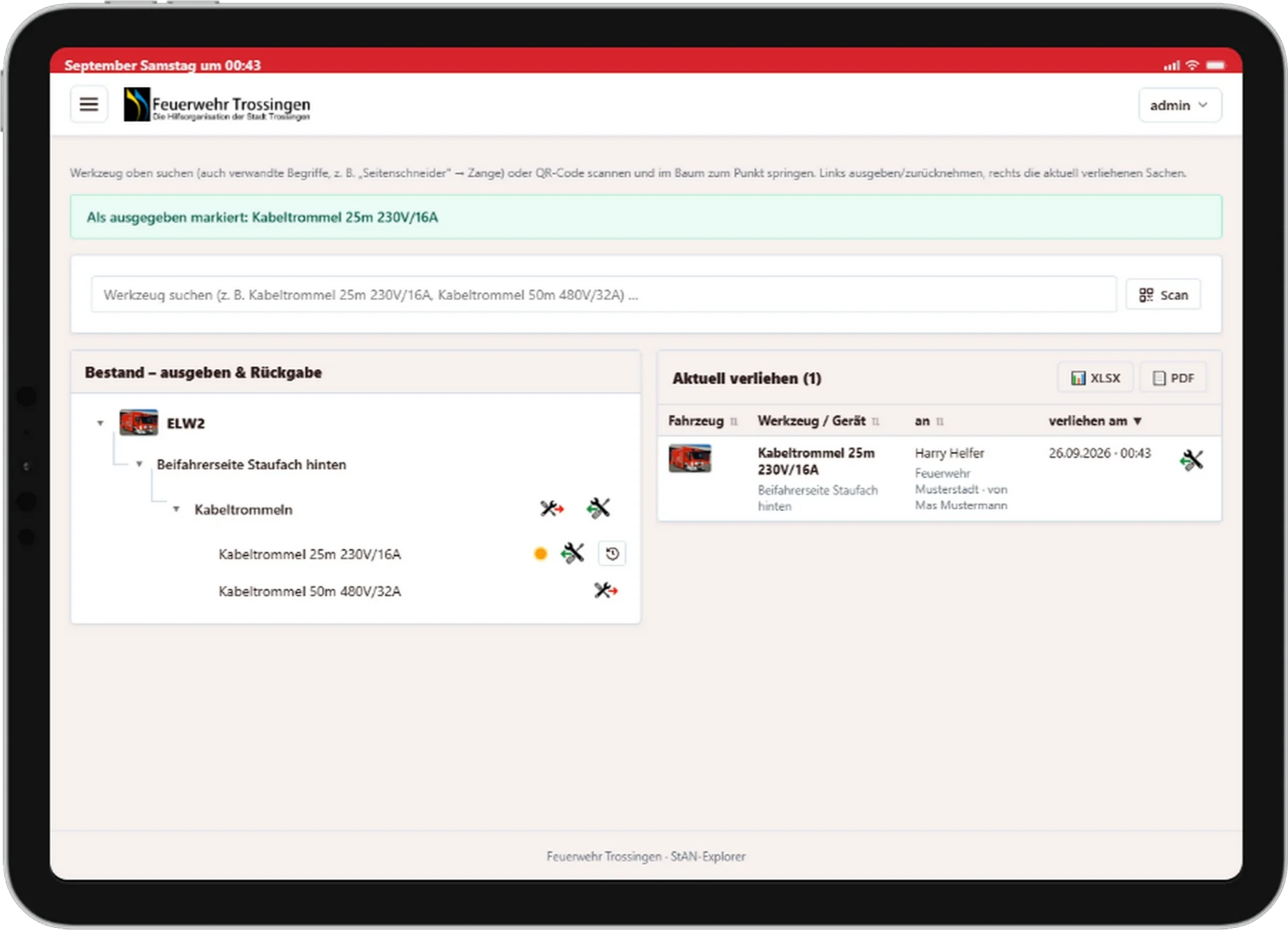Click footer text 'Feuerwehr Trossingen · StAN-Explorer'
This screenshot has height=930, width=1288.
click(x=646, y=856)
